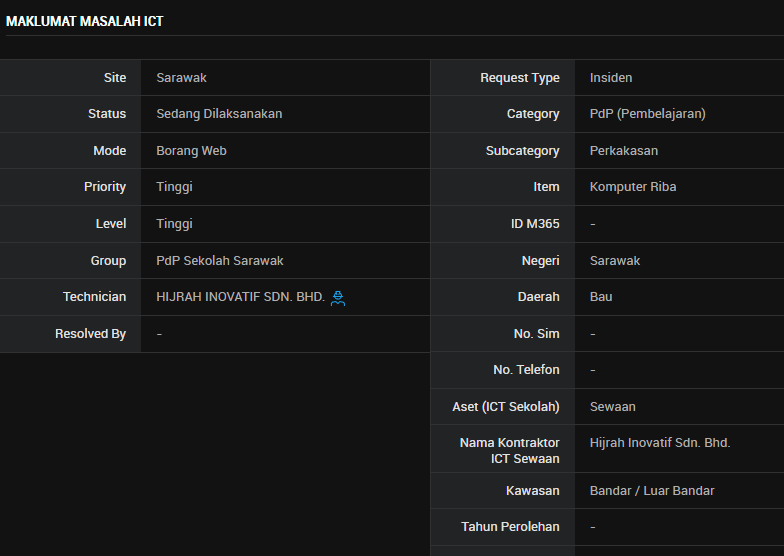This screenshot has width=784, height=556.
Task: Click the Level value Tinggi
Action: coord(174,224)
